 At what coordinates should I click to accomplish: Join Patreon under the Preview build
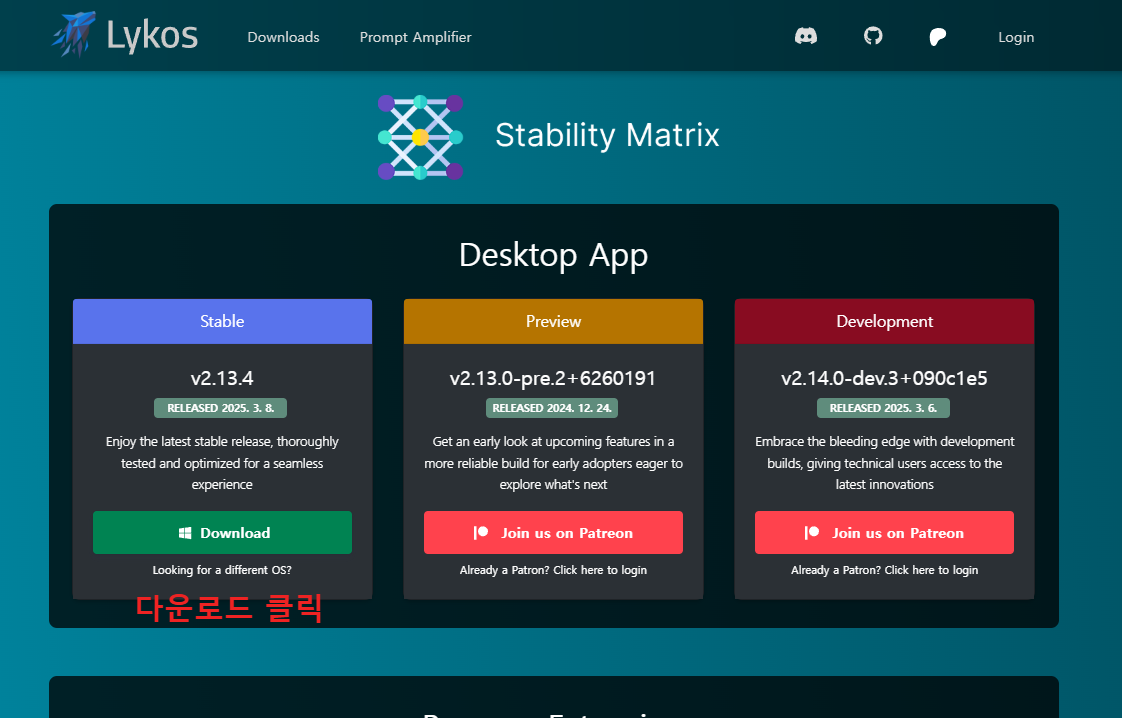[x=553, y=533]
